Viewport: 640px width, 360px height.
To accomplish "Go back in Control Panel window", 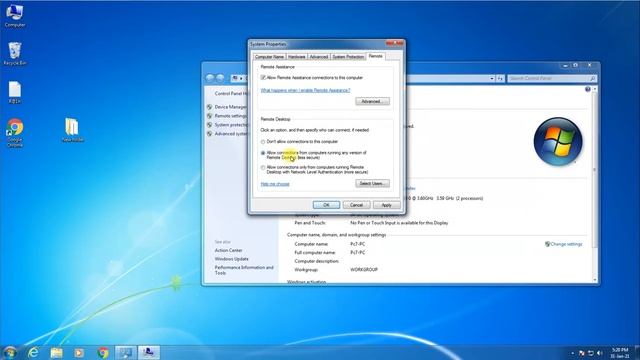I will (210, 78).
